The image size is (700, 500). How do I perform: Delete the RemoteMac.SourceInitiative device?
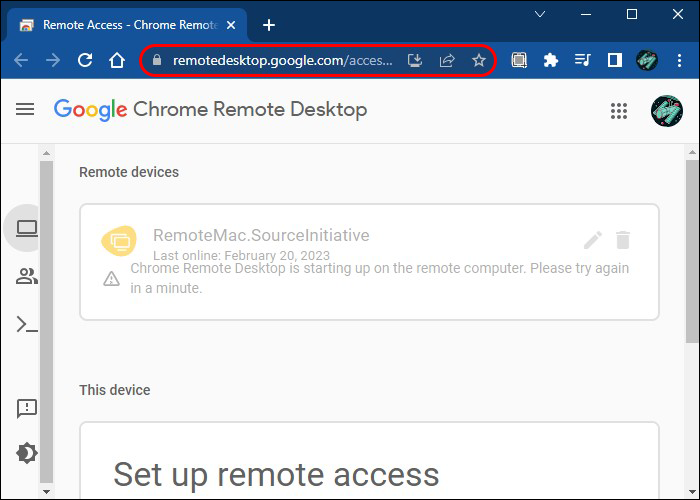coord(623,240)
